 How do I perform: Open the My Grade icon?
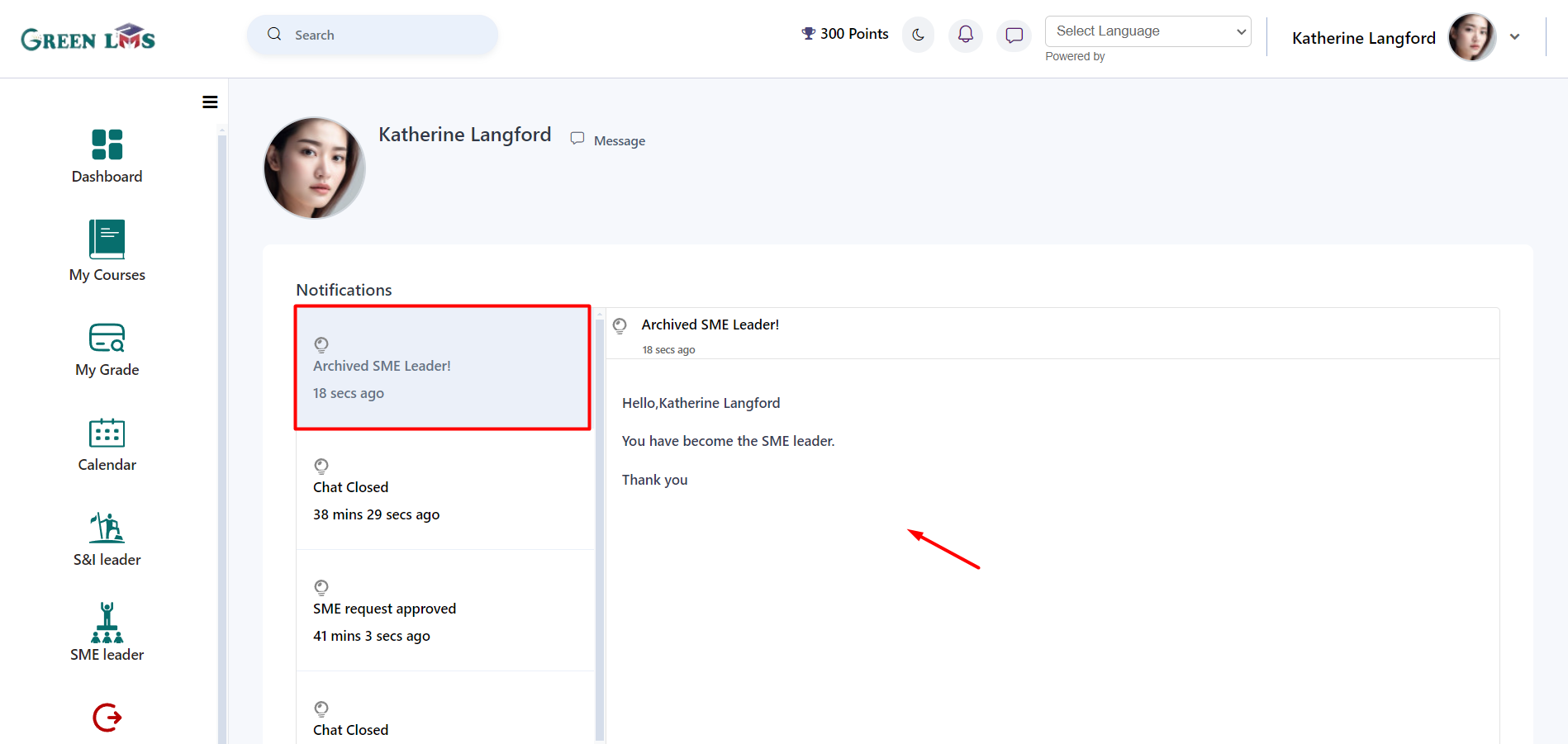[x=107, y=338]
